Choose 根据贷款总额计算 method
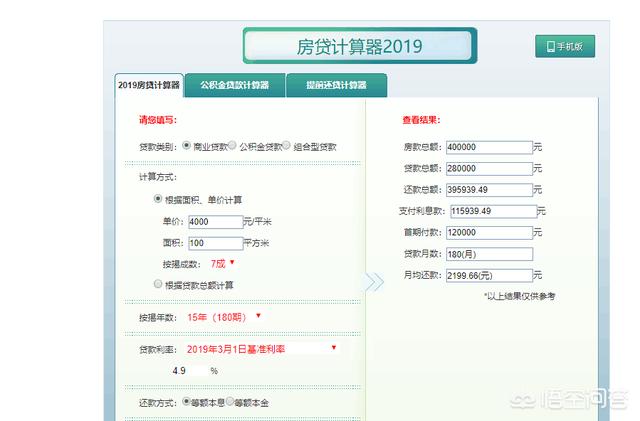Screen dimensions: 640x421 tap(158, 284)
